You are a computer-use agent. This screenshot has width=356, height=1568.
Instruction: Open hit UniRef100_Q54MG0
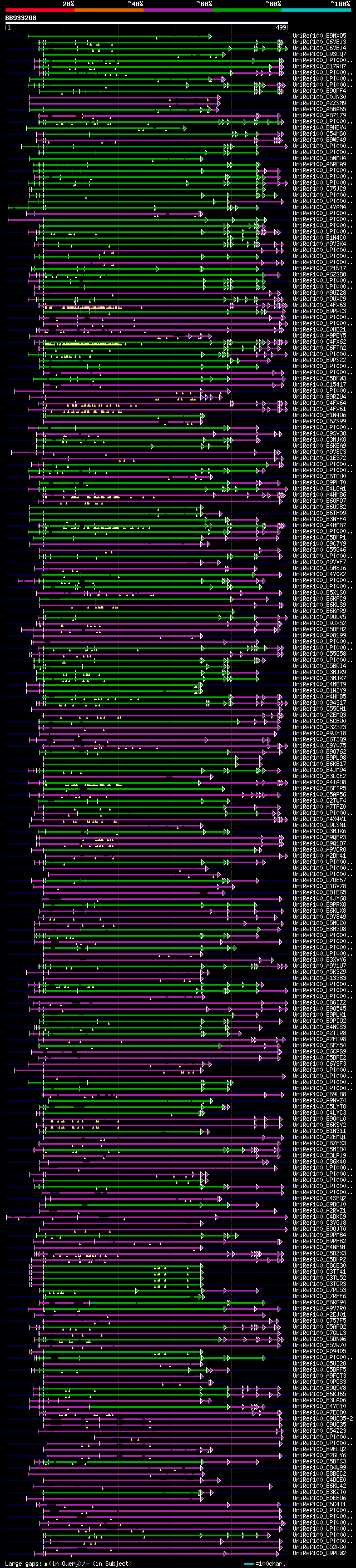coord(319,134)
